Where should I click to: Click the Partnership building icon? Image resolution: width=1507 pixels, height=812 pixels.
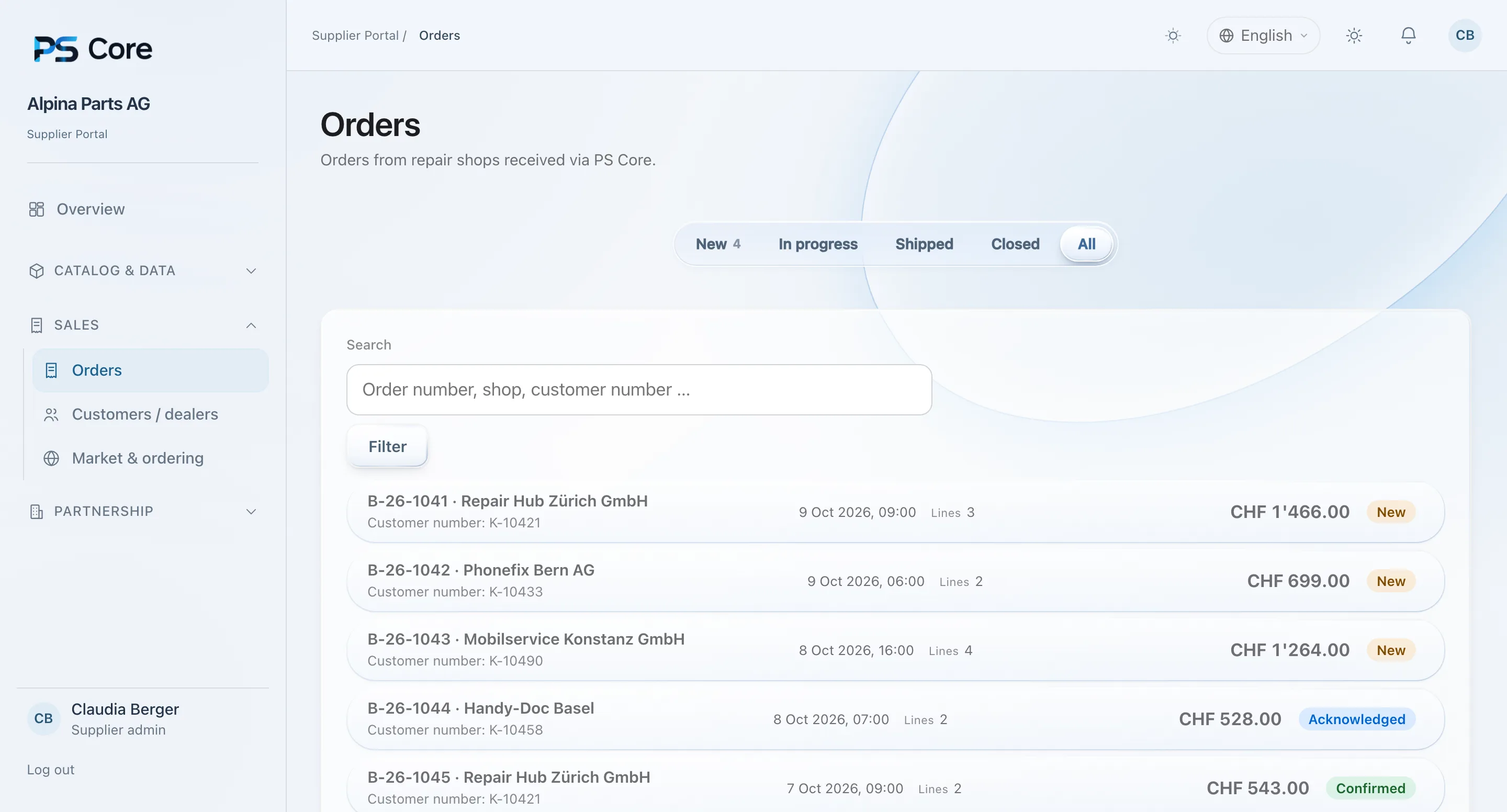click(36, 511)
